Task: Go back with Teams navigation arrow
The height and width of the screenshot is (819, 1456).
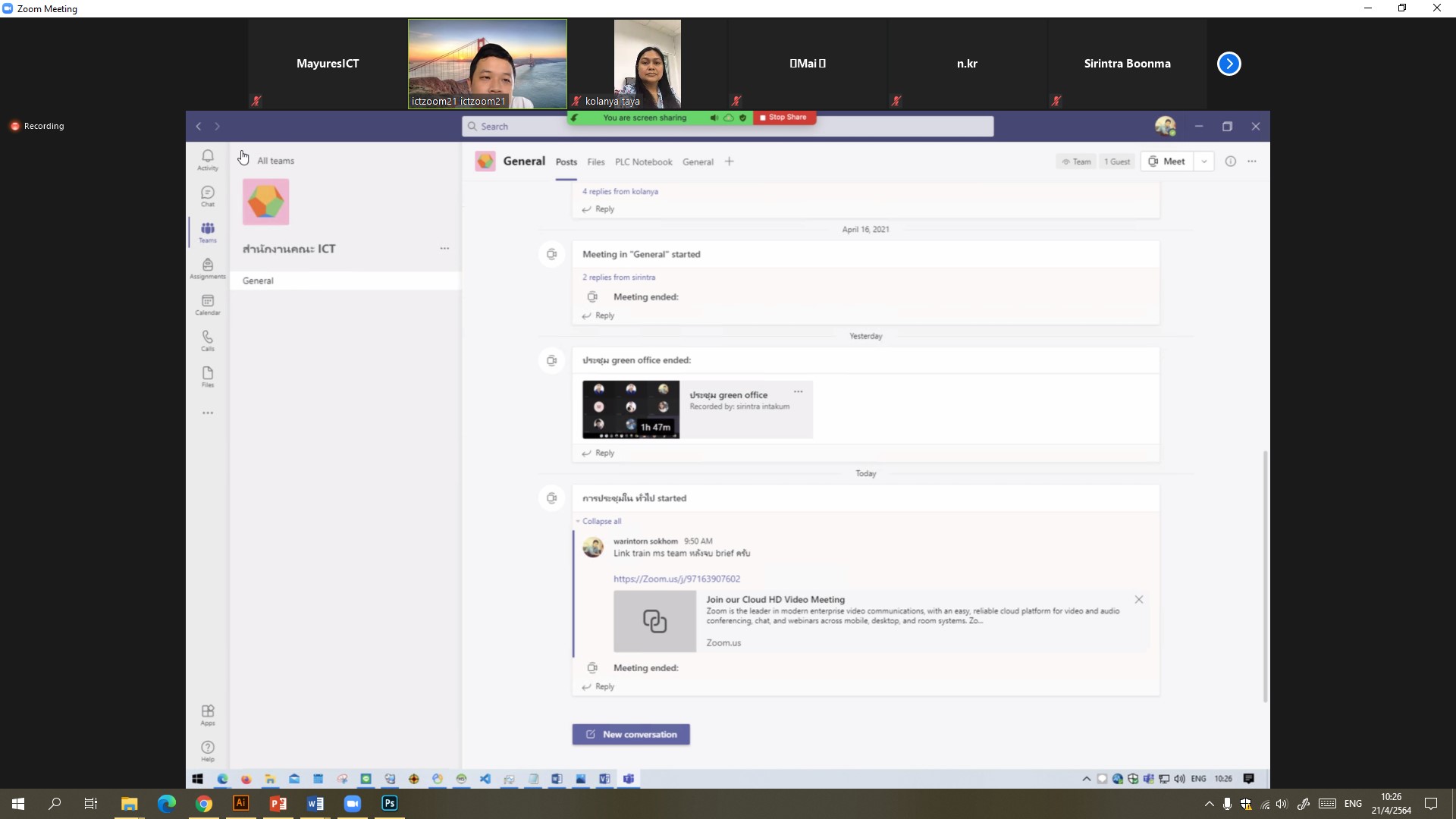Action: tap(199, 127)
